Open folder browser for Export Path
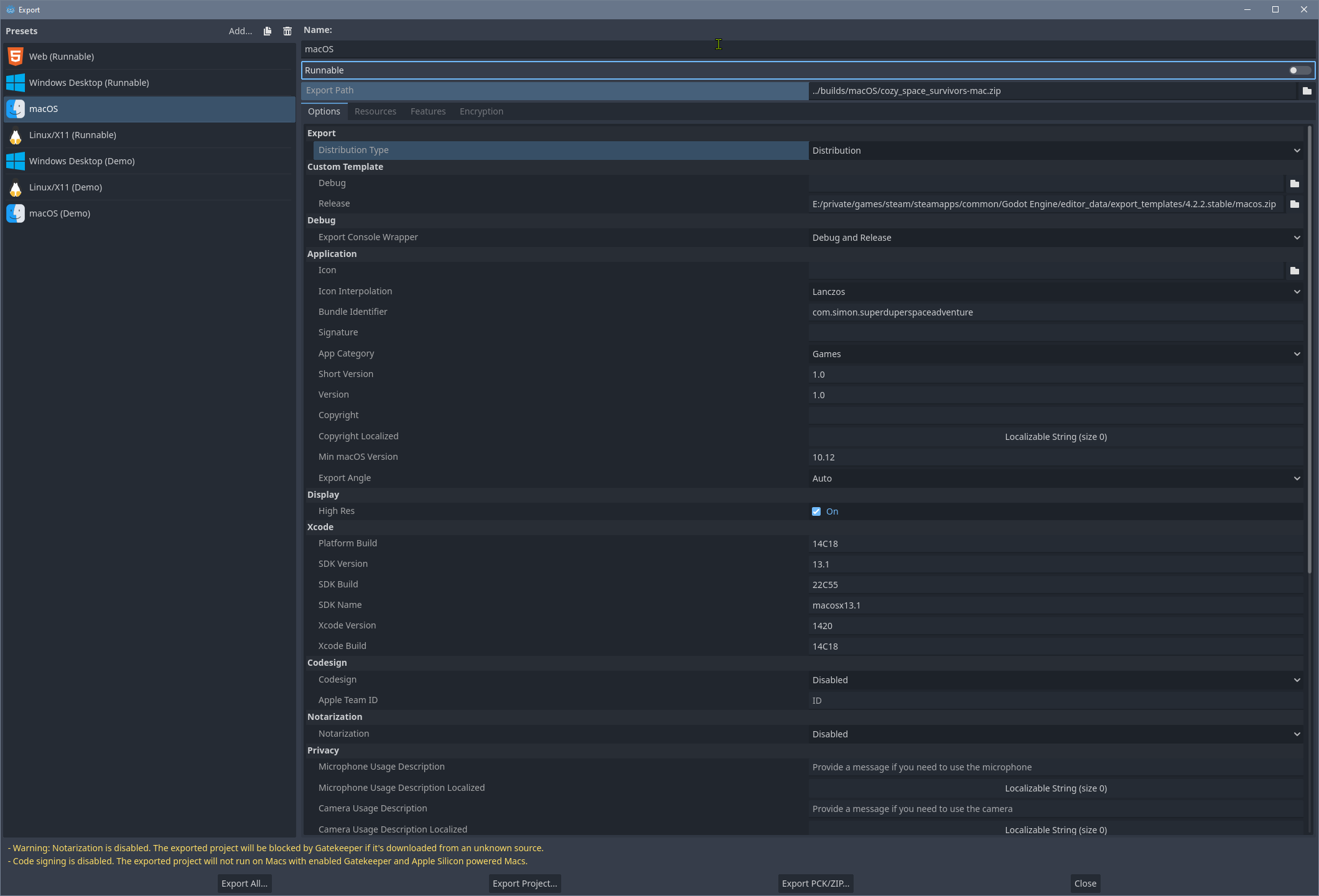This screenshot has width=1319, height=896. 1307,91
